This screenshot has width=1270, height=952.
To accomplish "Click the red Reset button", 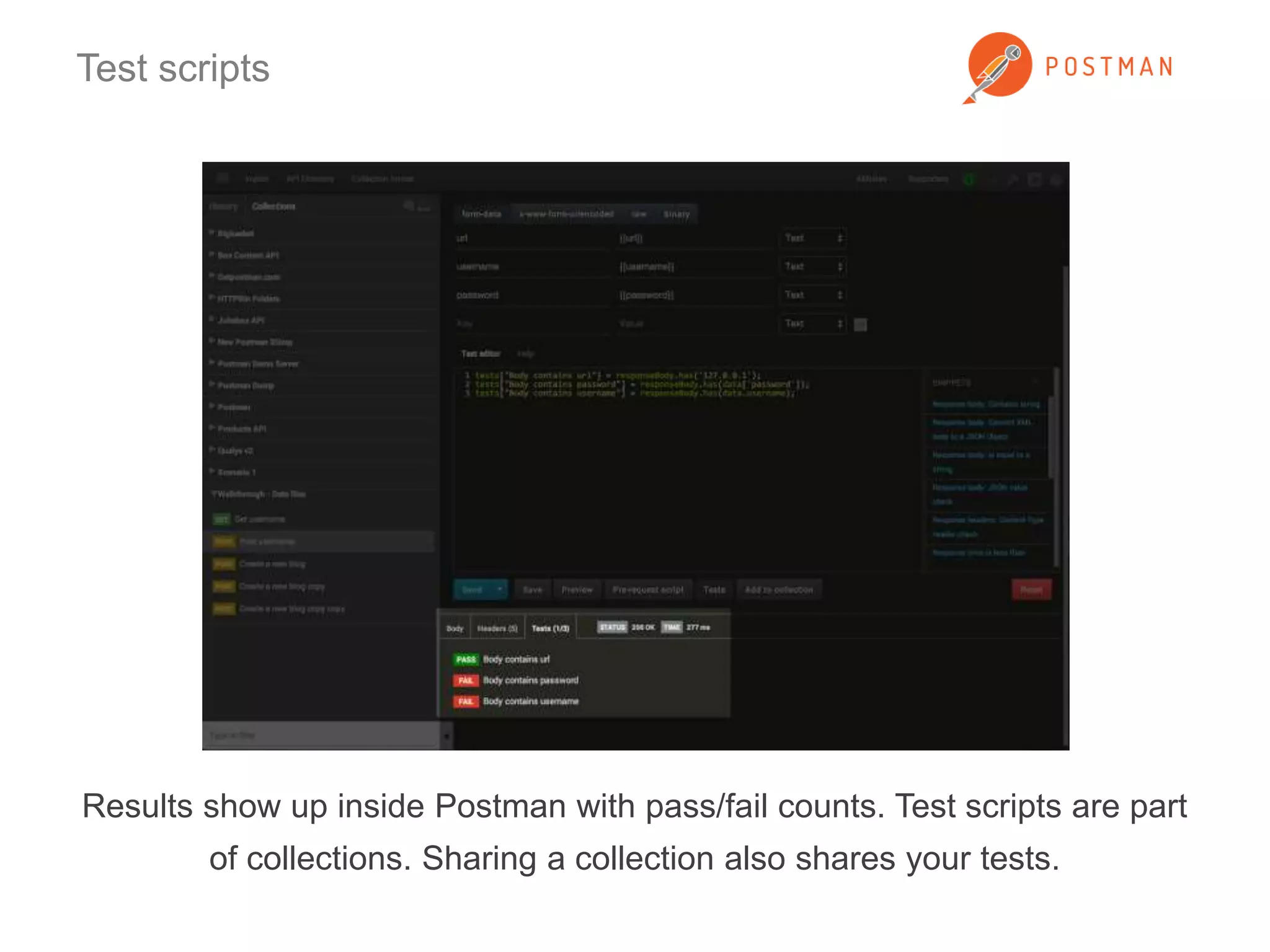I will 1032,589.
